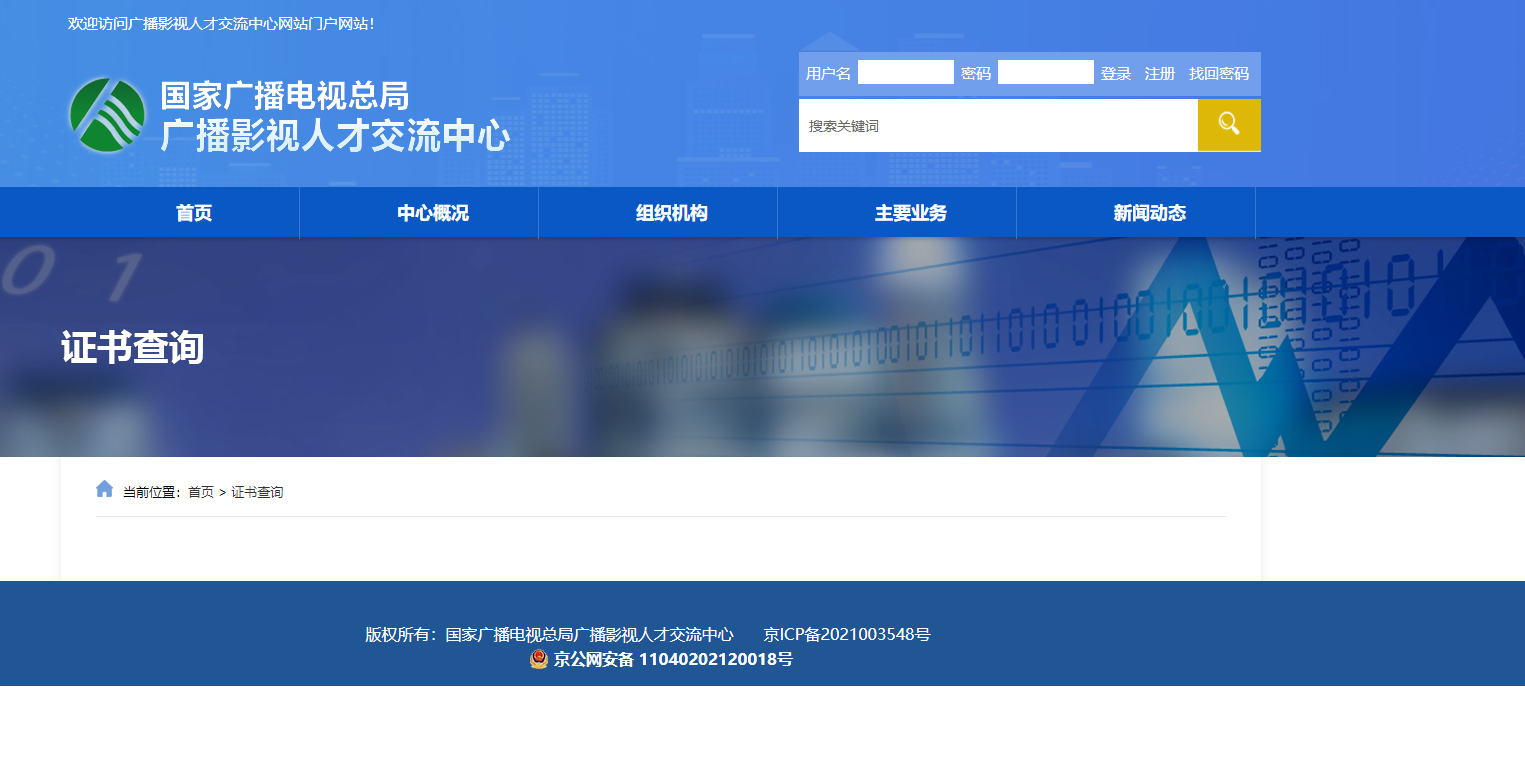Open the 找回密码 link
This screenshot has width=1525, height=784.
pos(1218,74)
